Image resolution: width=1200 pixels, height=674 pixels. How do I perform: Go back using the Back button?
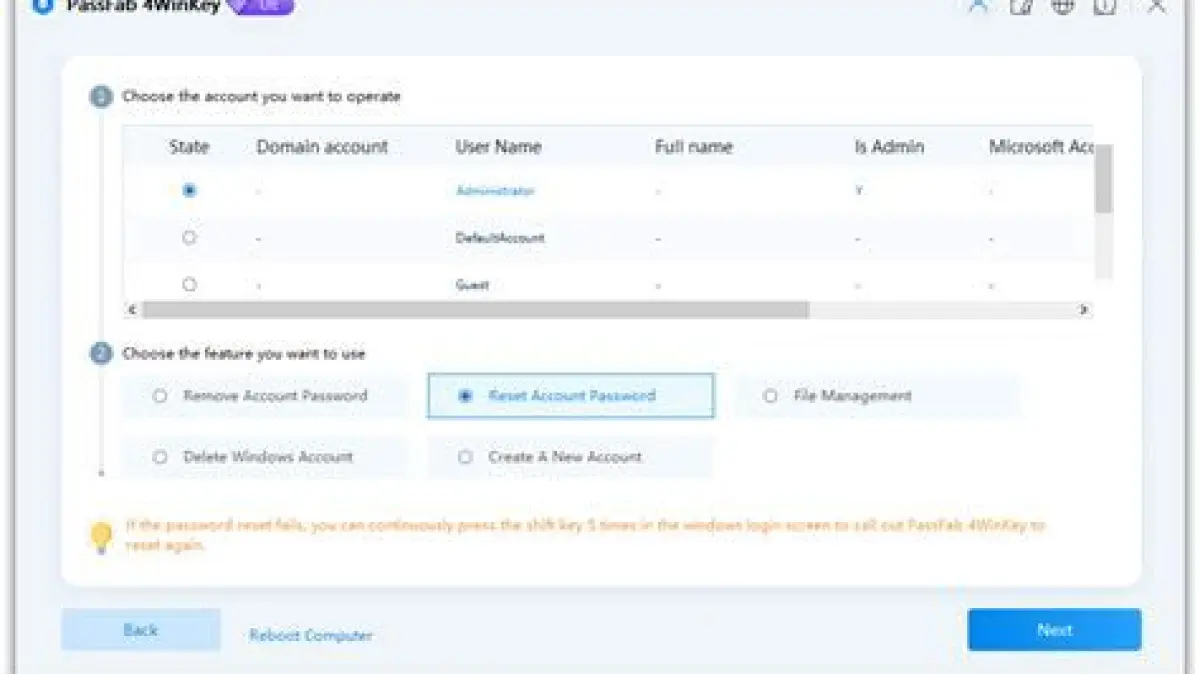[141, 630]
